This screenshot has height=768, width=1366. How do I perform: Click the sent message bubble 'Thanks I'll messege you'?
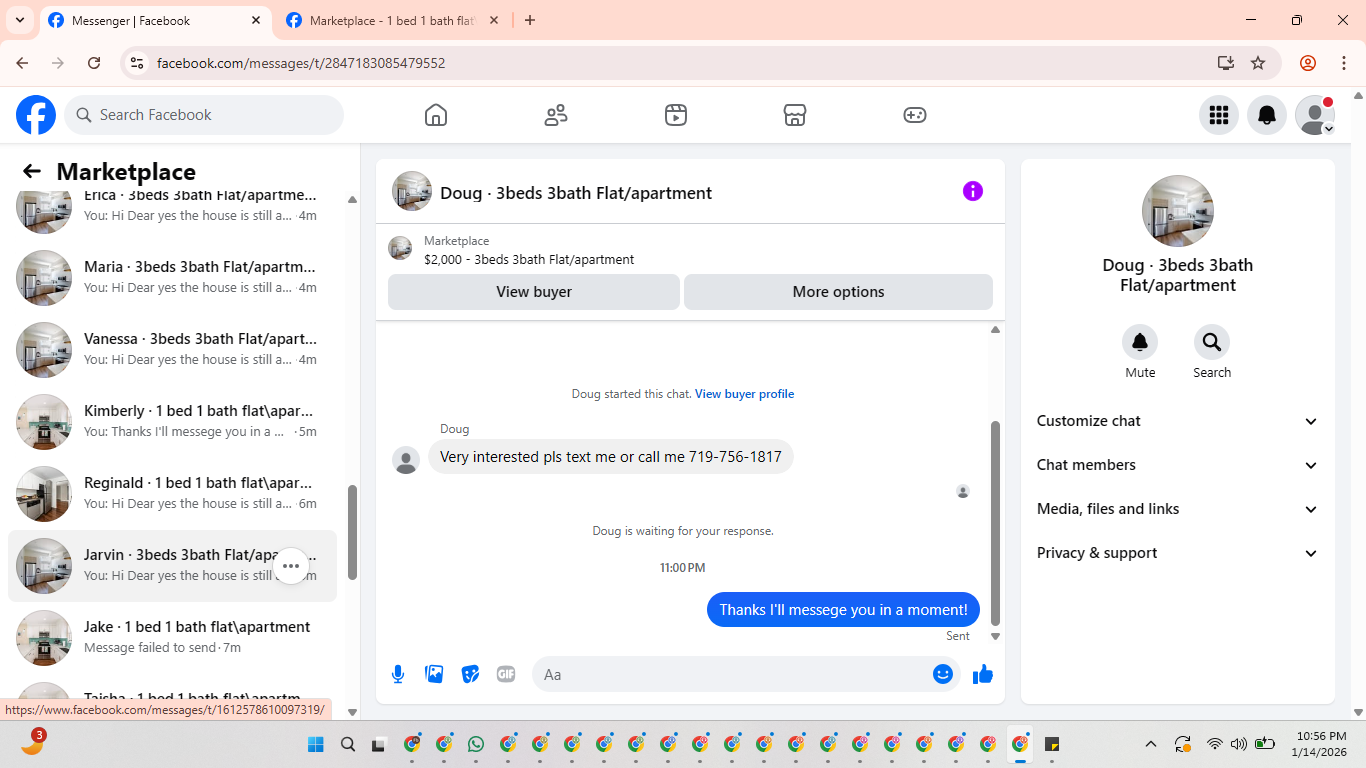843,610
